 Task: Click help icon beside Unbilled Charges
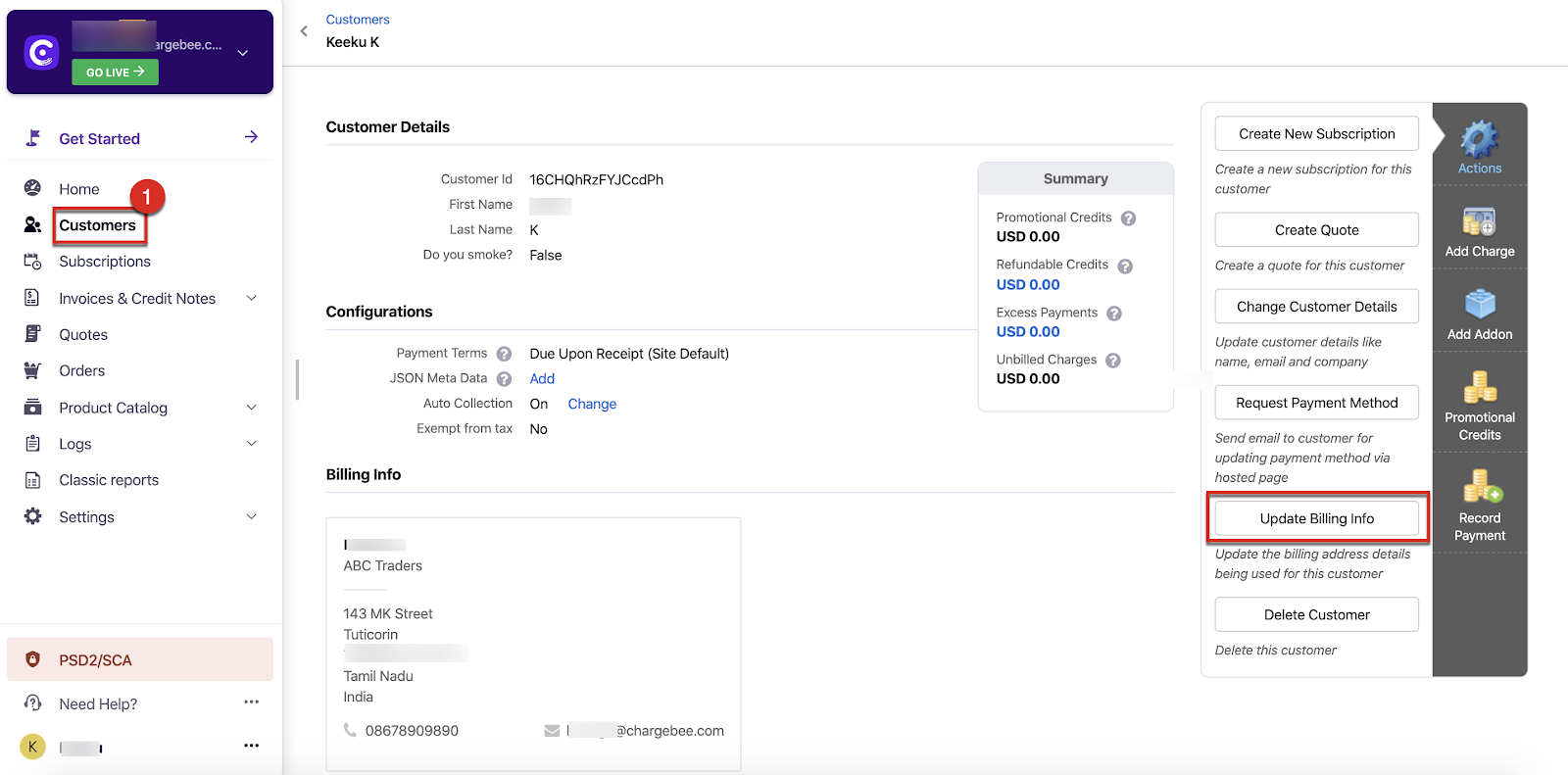[x=1113, y=361]
